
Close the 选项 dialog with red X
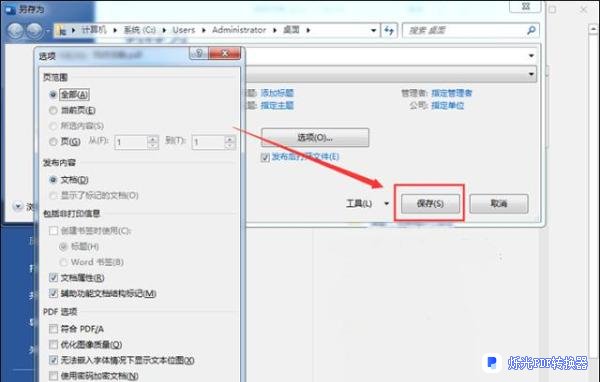pyautogui.click(x=225, y=53)
